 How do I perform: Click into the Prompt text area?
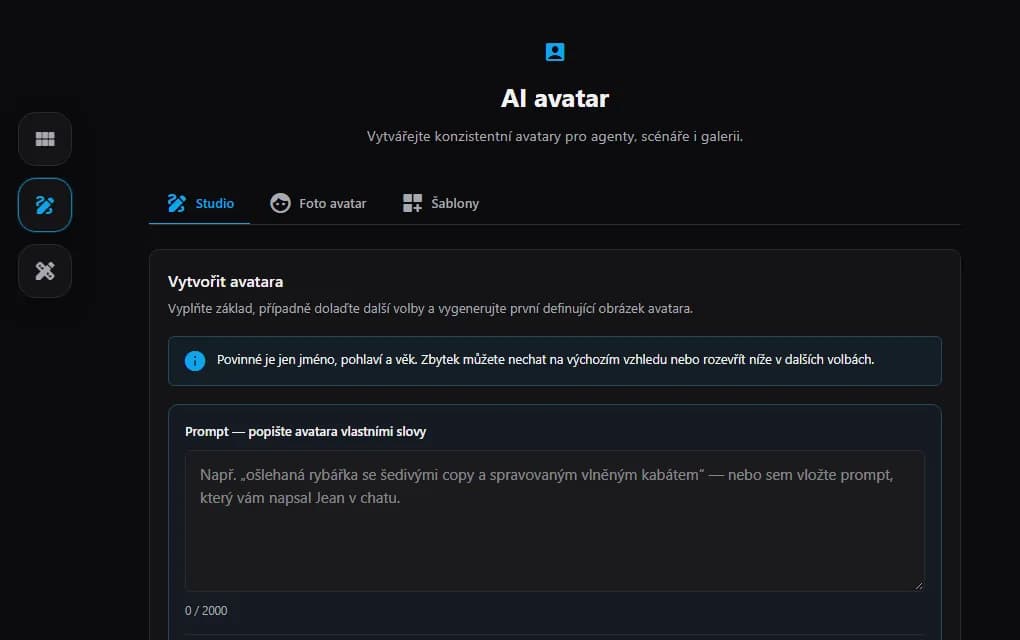click(x=554, y=521)
